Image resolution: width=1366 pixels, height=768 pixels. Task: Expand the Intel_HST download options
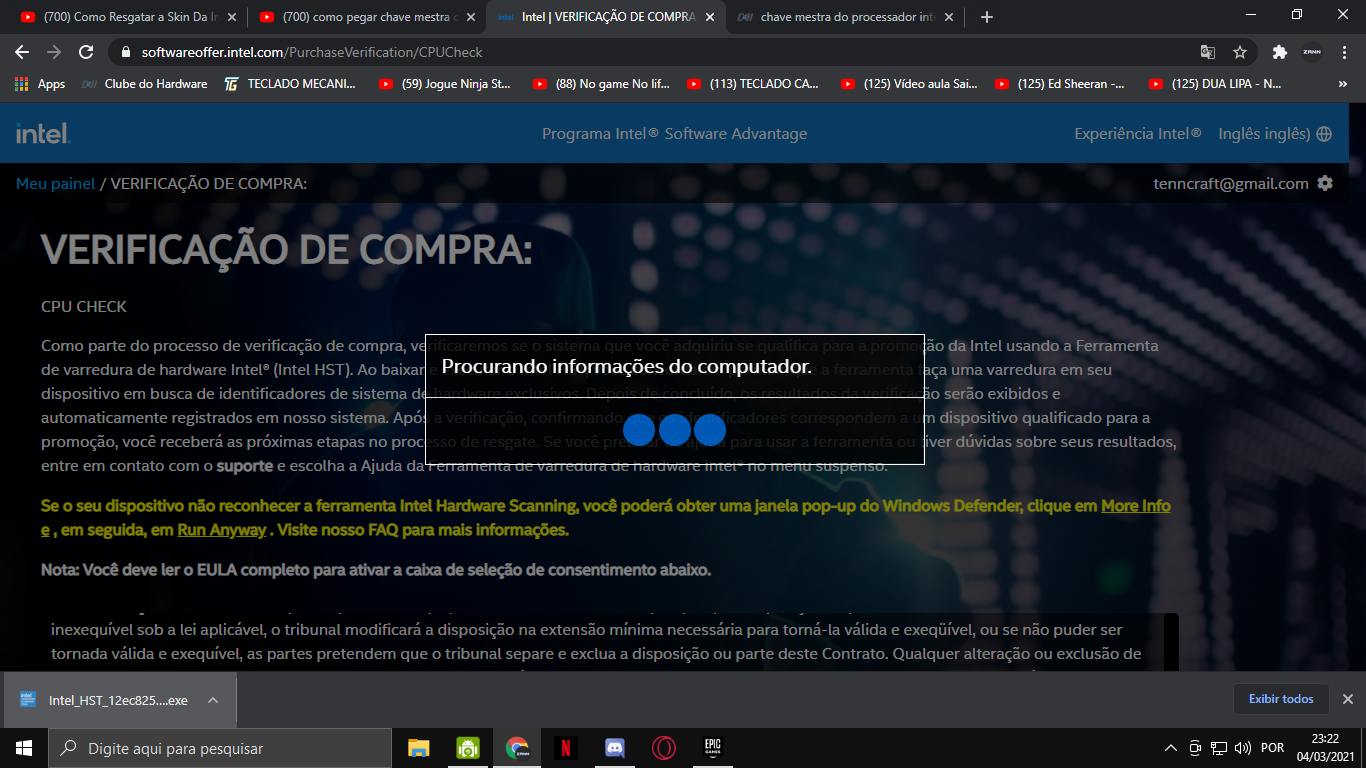pos(212,700)
